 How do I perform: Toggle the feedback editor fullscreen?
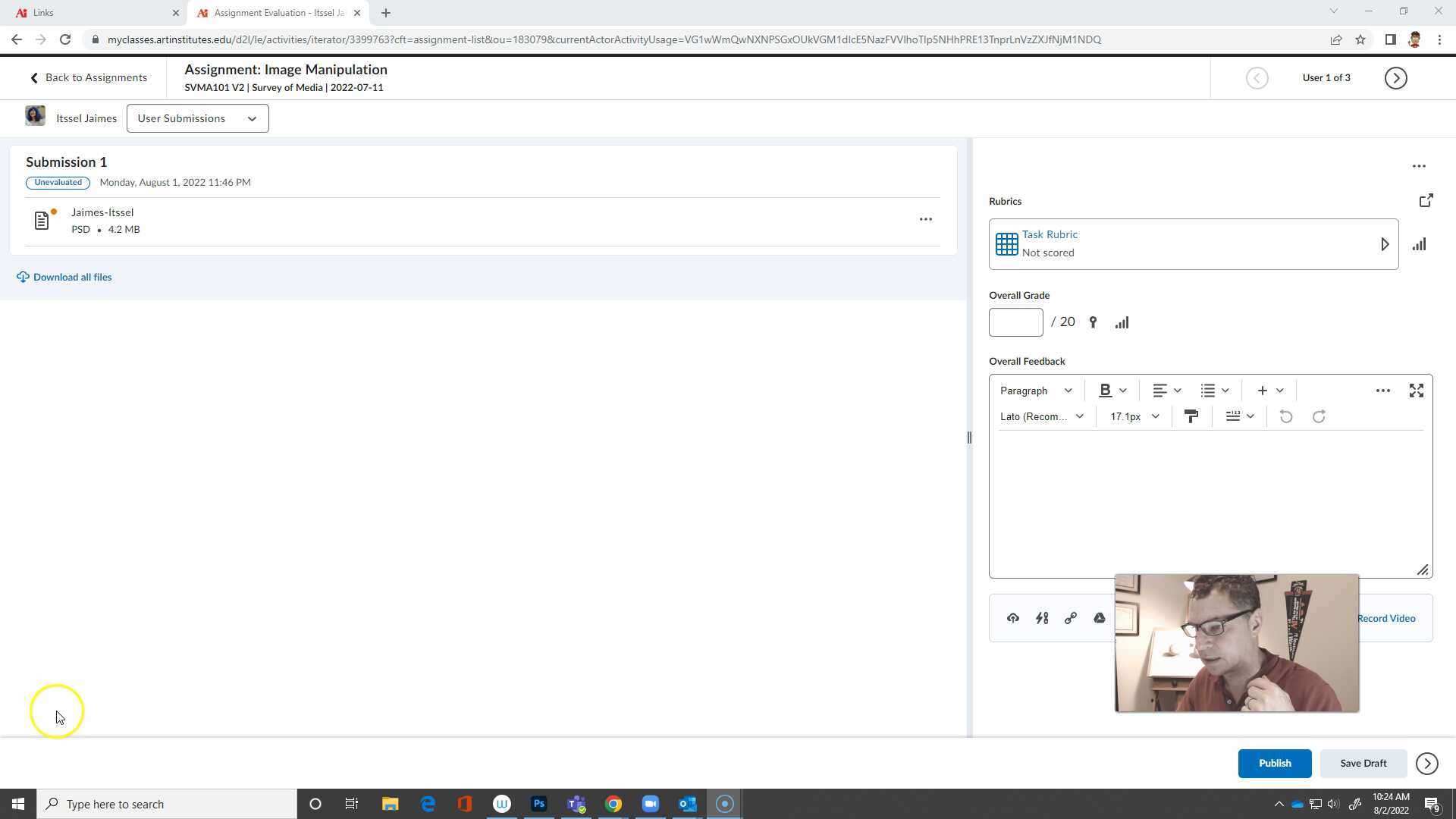tap(1416, 391)
